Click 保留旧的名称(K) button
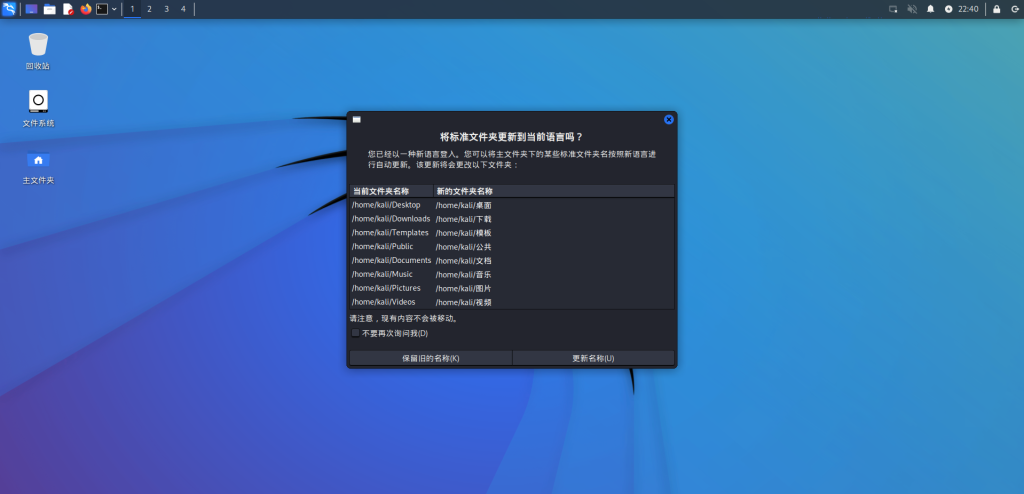Viewport: 1024px width, 494px height. click(x=430, y=358)
